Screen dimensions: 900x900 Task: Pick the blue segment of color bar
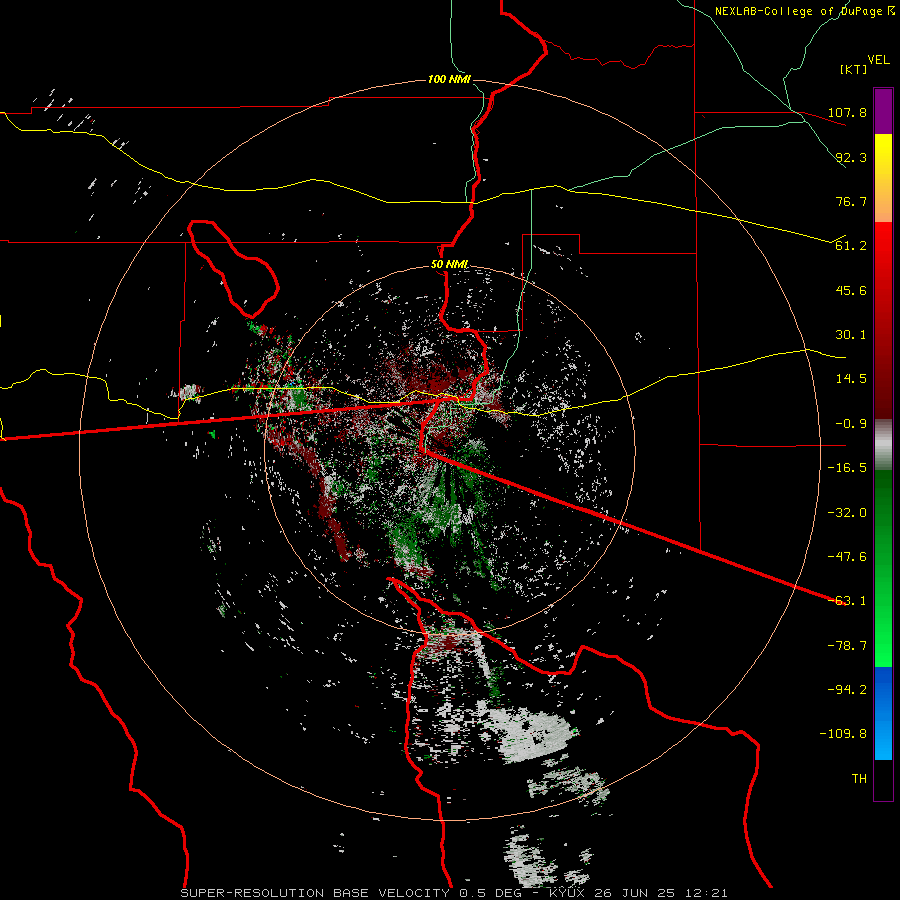[883, 713]
